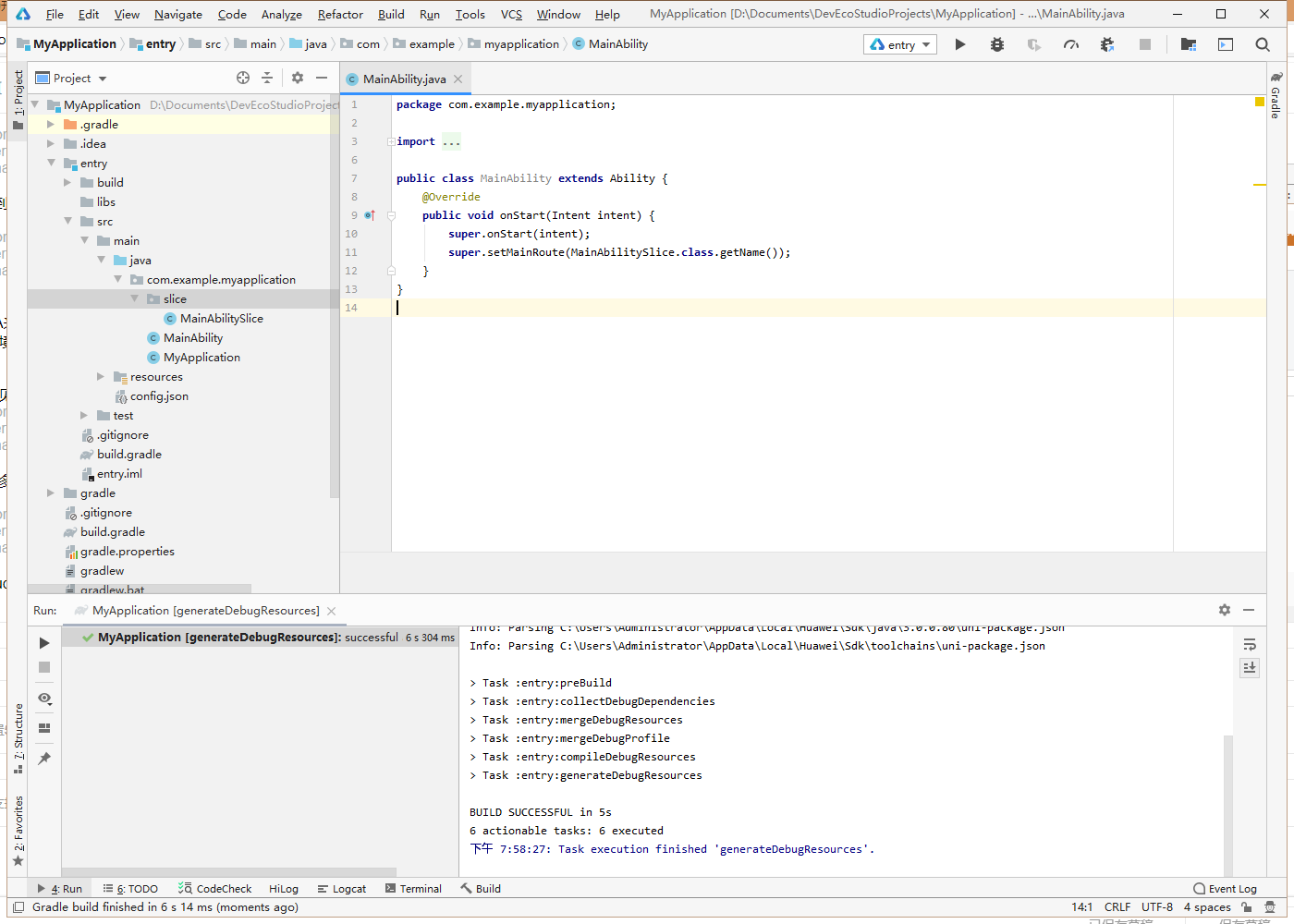Open the previewer icon in toolbar

click(x=1226, y=44)
